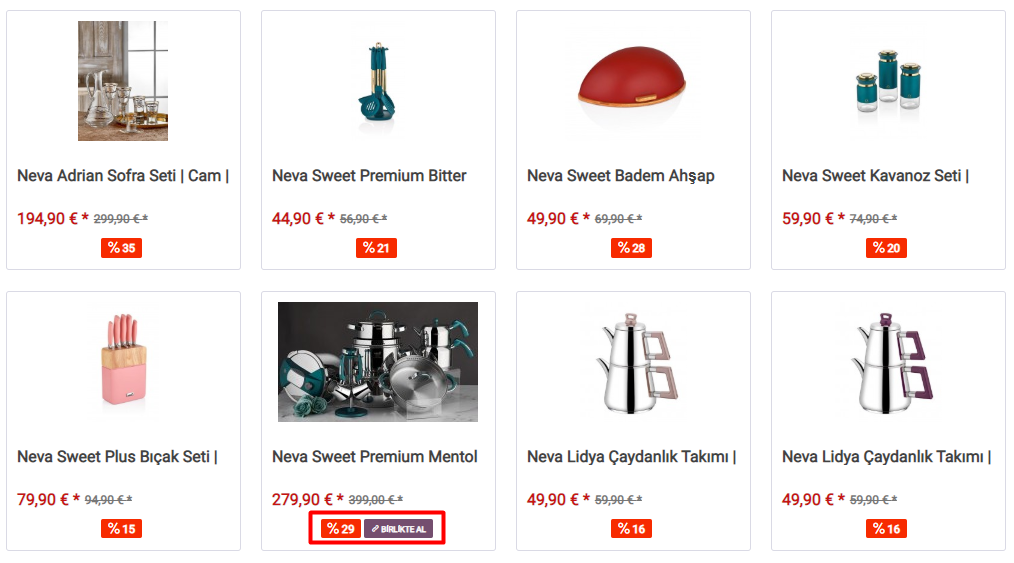Open the Neva Sweet Premium Bitter title link

369,176
